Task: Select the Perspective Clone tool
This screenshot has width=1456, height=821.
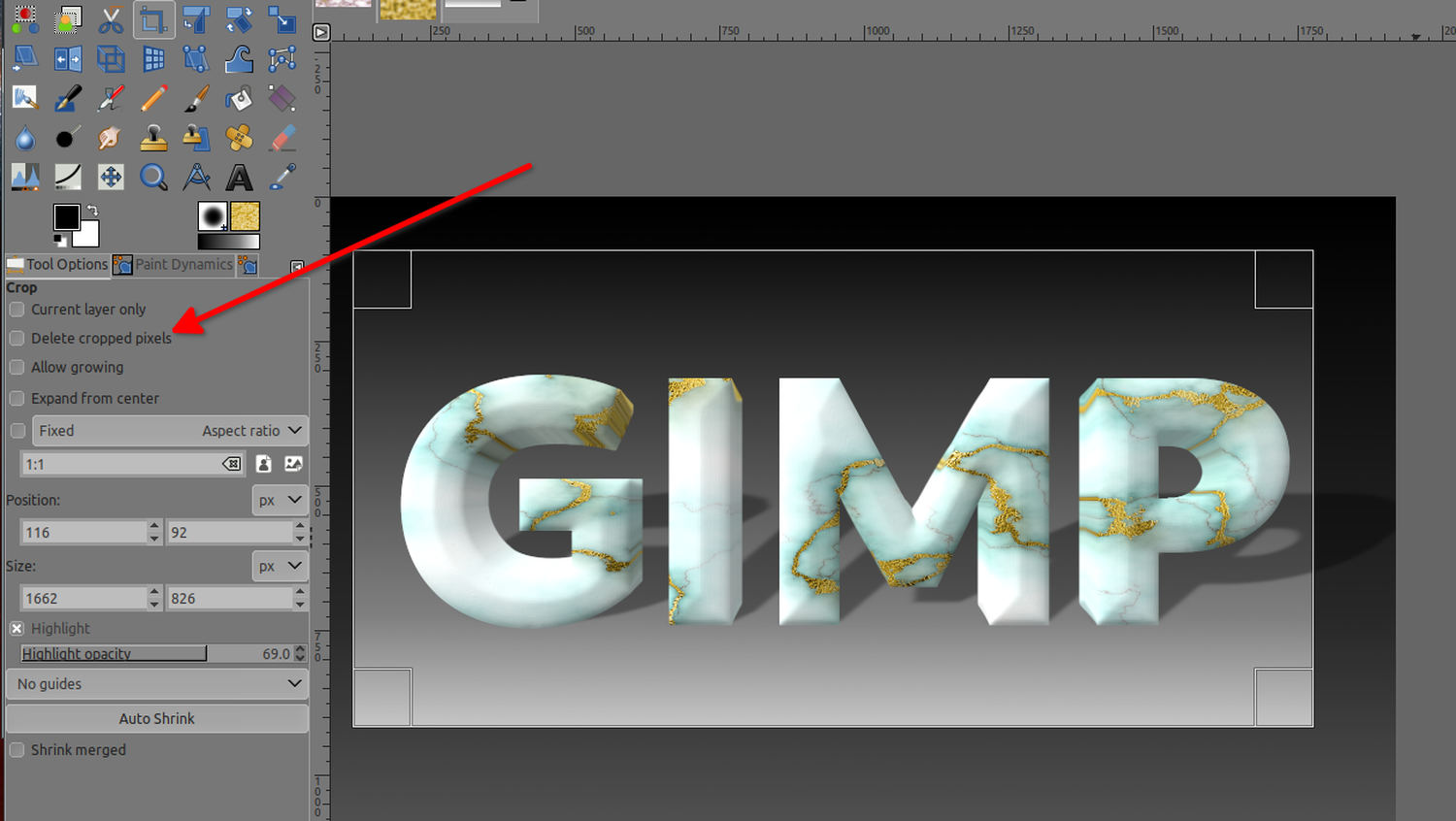Action: (x=196, y=138)
